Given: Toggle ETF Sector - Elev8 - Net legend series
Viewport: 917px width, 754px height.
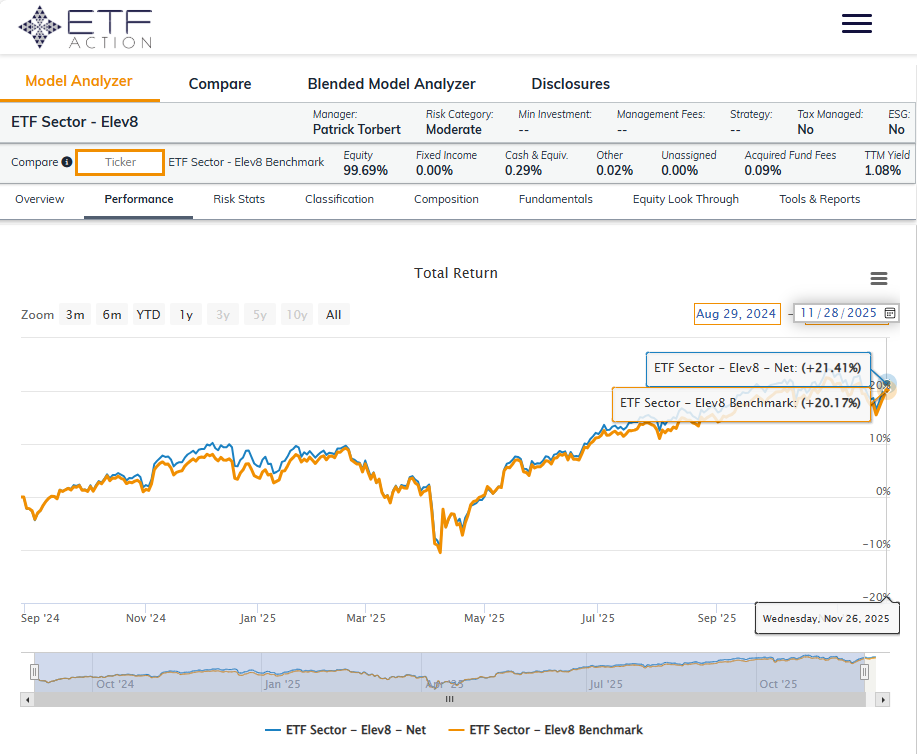Looking at the screenshot, I should coord(345,730).
